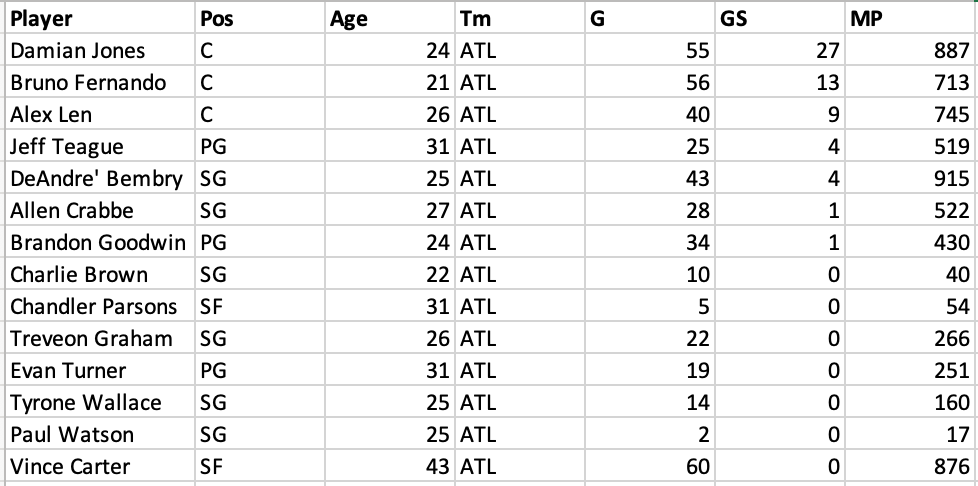Select the cell containing Damian Jones

click(100, 50)
